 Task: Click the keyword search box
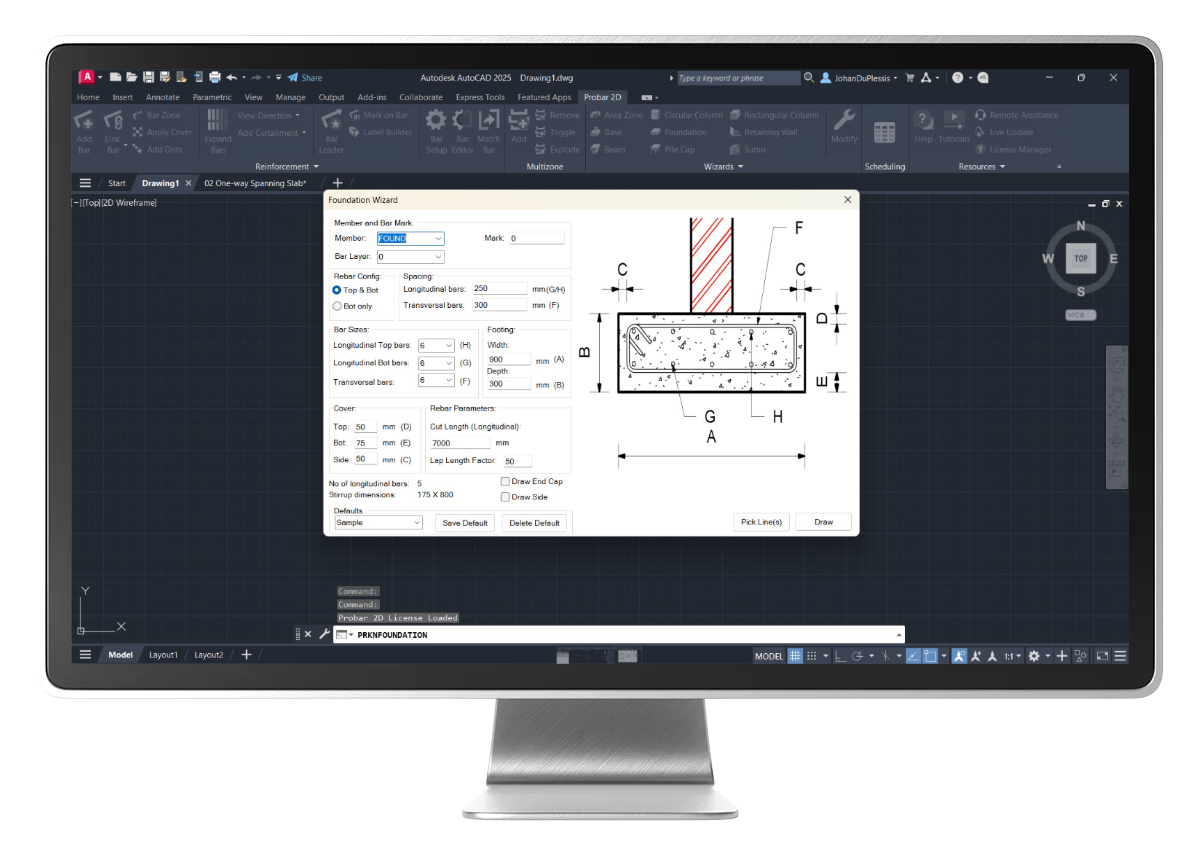pos(738,77)
